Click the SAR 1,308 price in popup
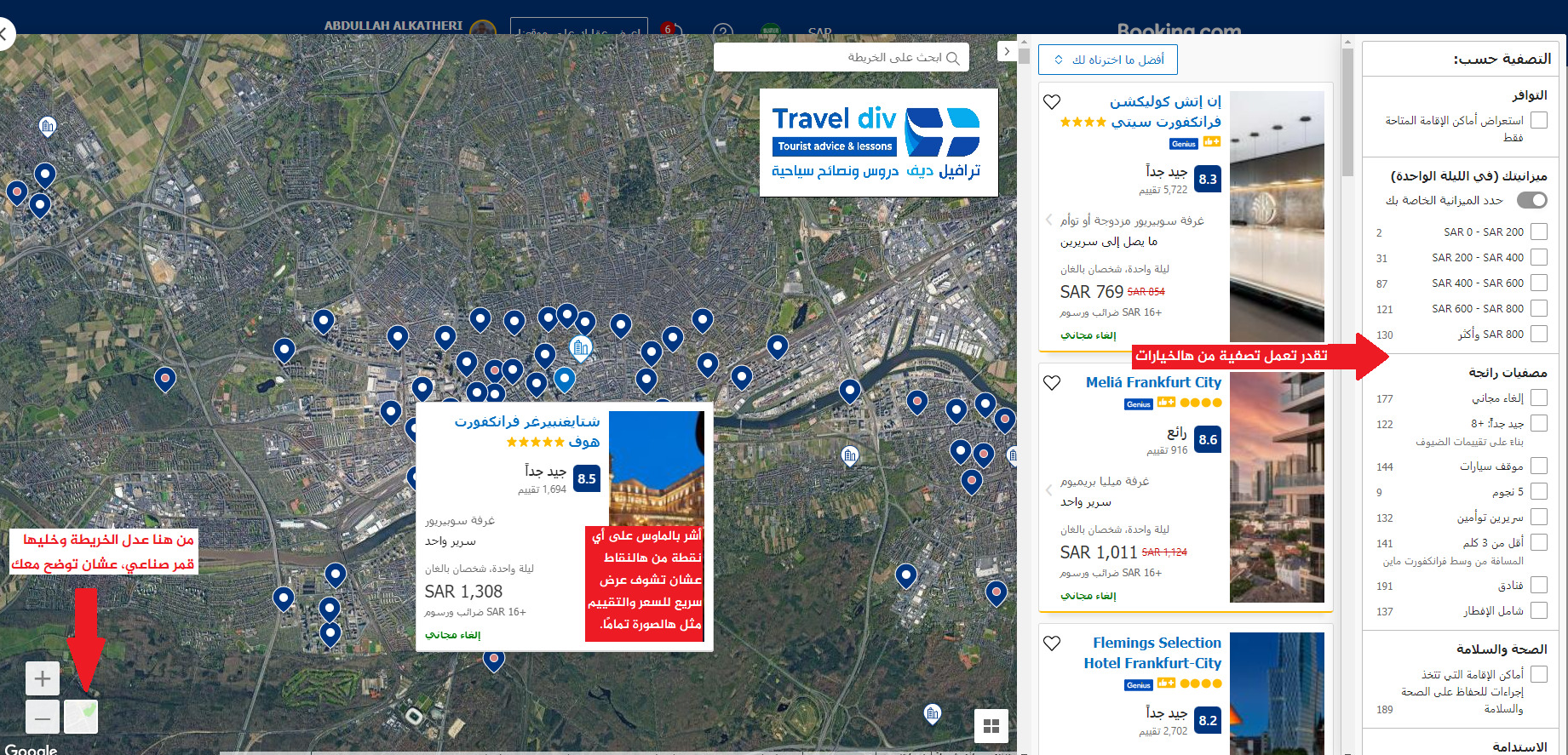 (x=463, y=592)
